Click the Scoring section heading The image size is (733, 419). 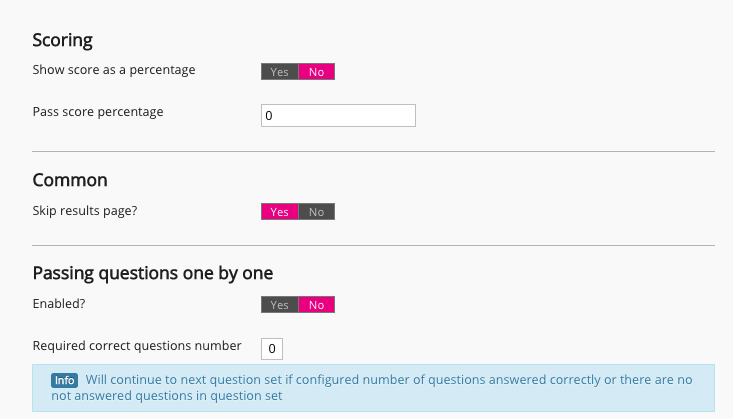(62, 41)
